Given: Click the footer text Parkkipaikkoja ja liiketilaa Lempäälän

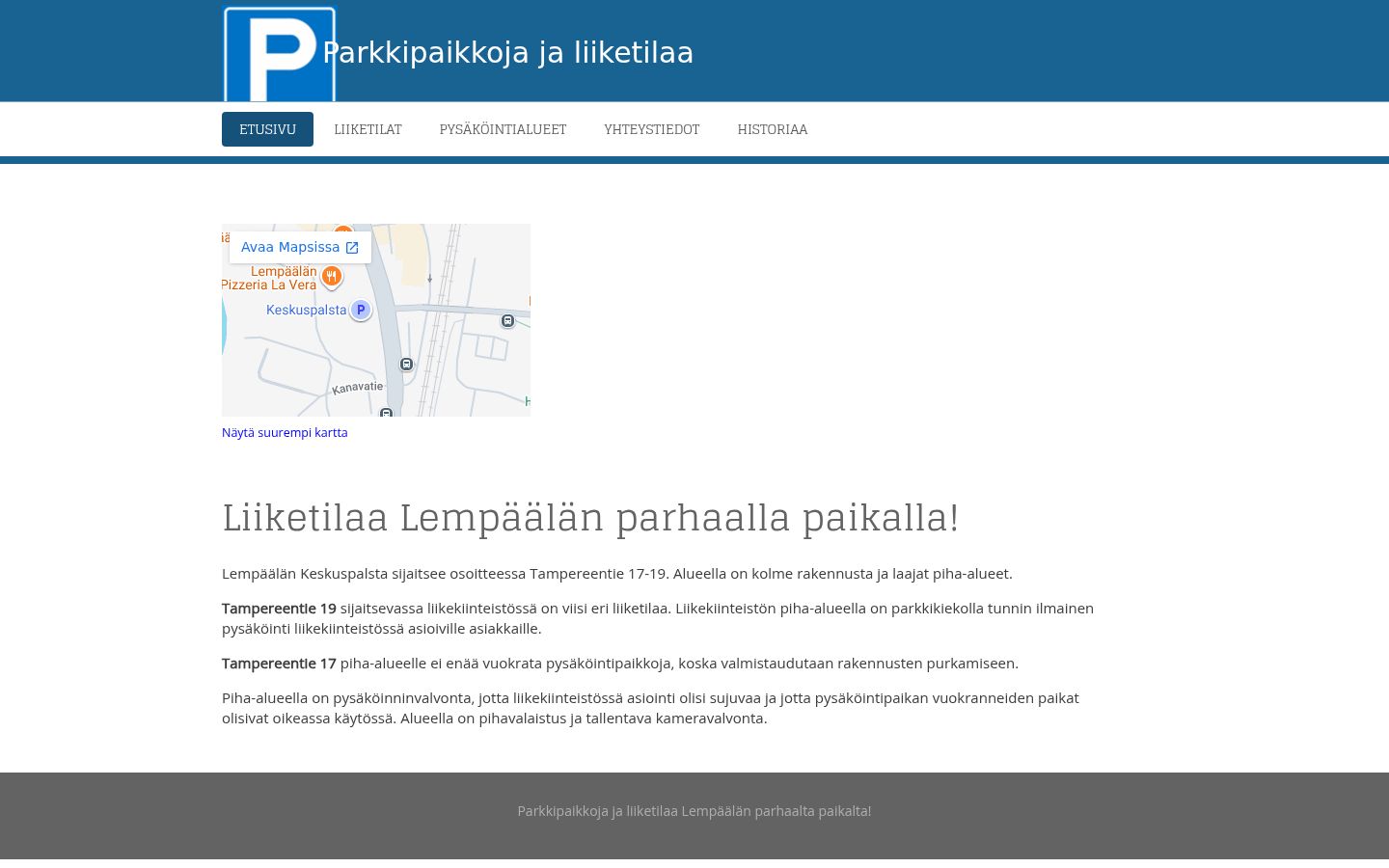Looking at the screenshot, I should click(694, 811).
